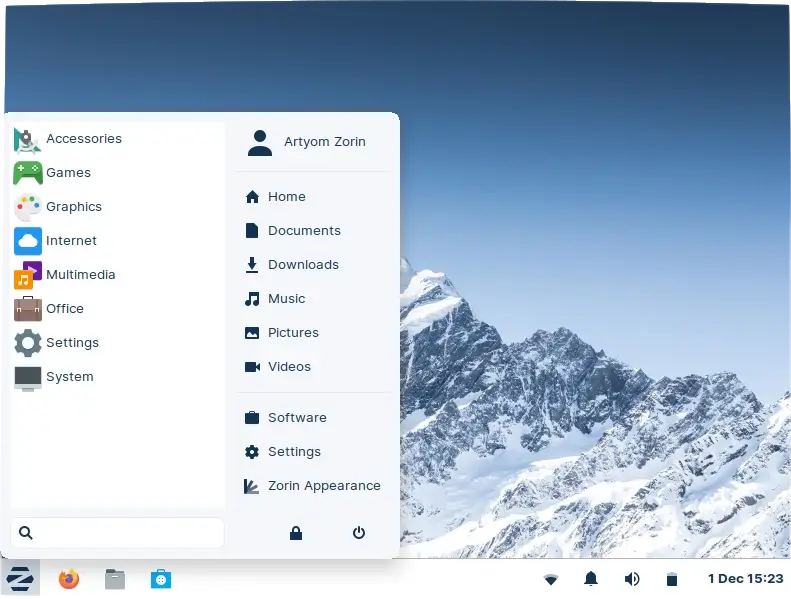Lock the screen with the padlock icon
Image resolution: width=791 pixels, height=599 pixels.
pyautogui.click(x=296, y=533)
